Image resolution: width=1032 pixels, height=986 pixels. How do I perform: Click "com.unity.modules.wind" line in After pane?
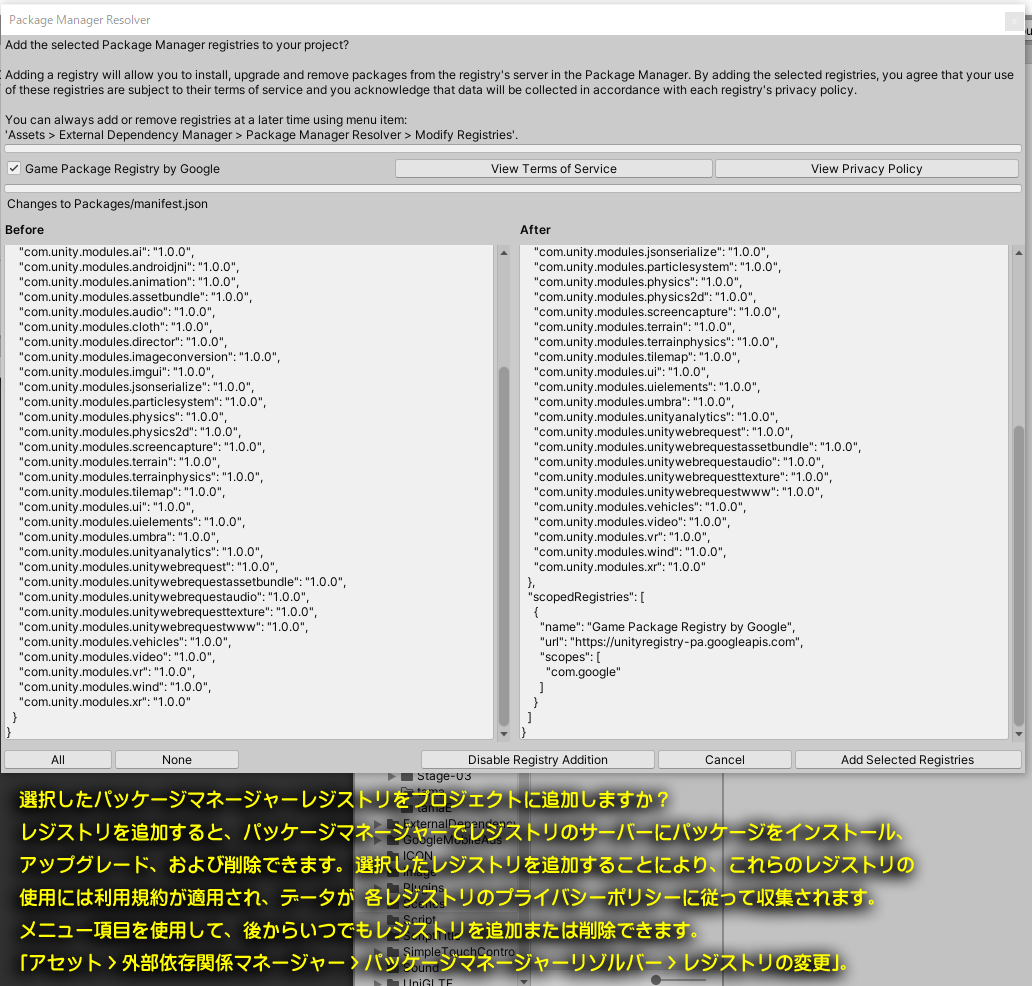pos(630,552)
